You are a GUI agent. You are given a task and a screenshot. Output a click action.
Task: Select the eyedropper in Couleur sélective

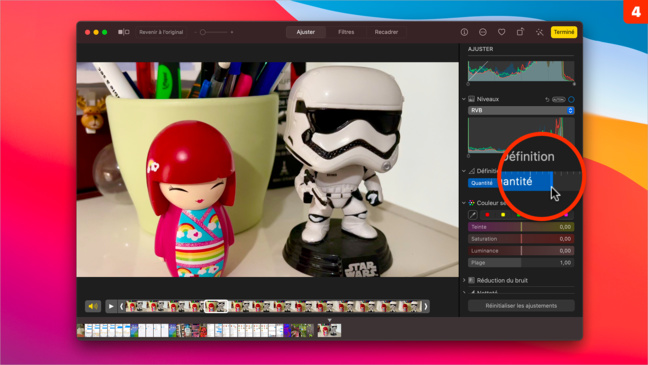[x=473, y=215]
